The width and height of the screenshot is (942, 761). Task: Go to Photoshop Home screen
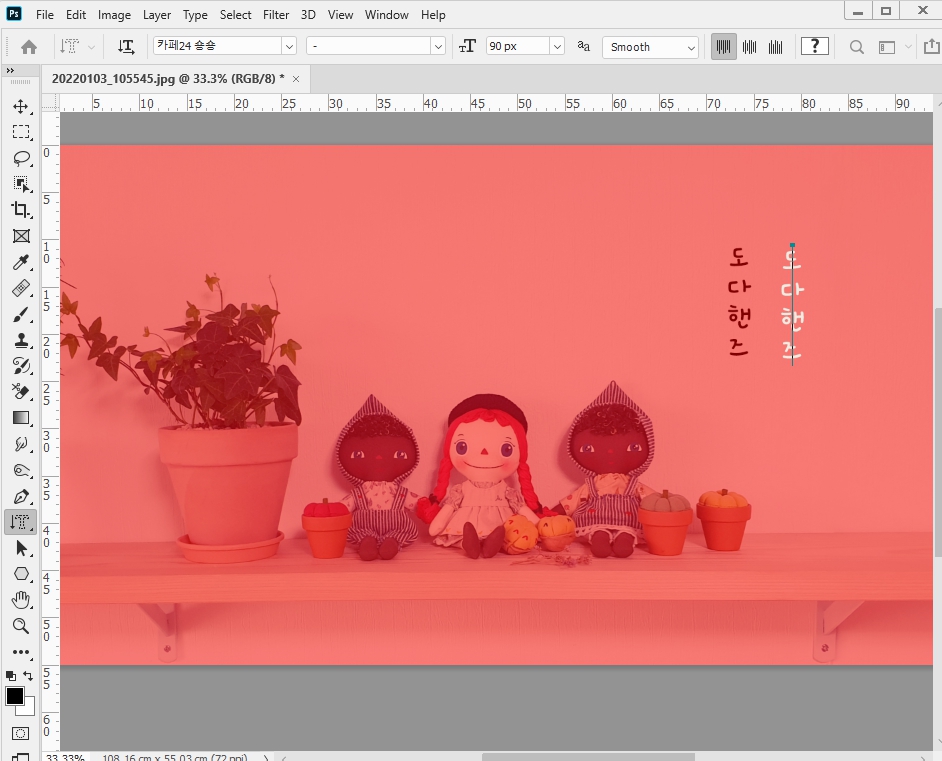click(28, 47)
